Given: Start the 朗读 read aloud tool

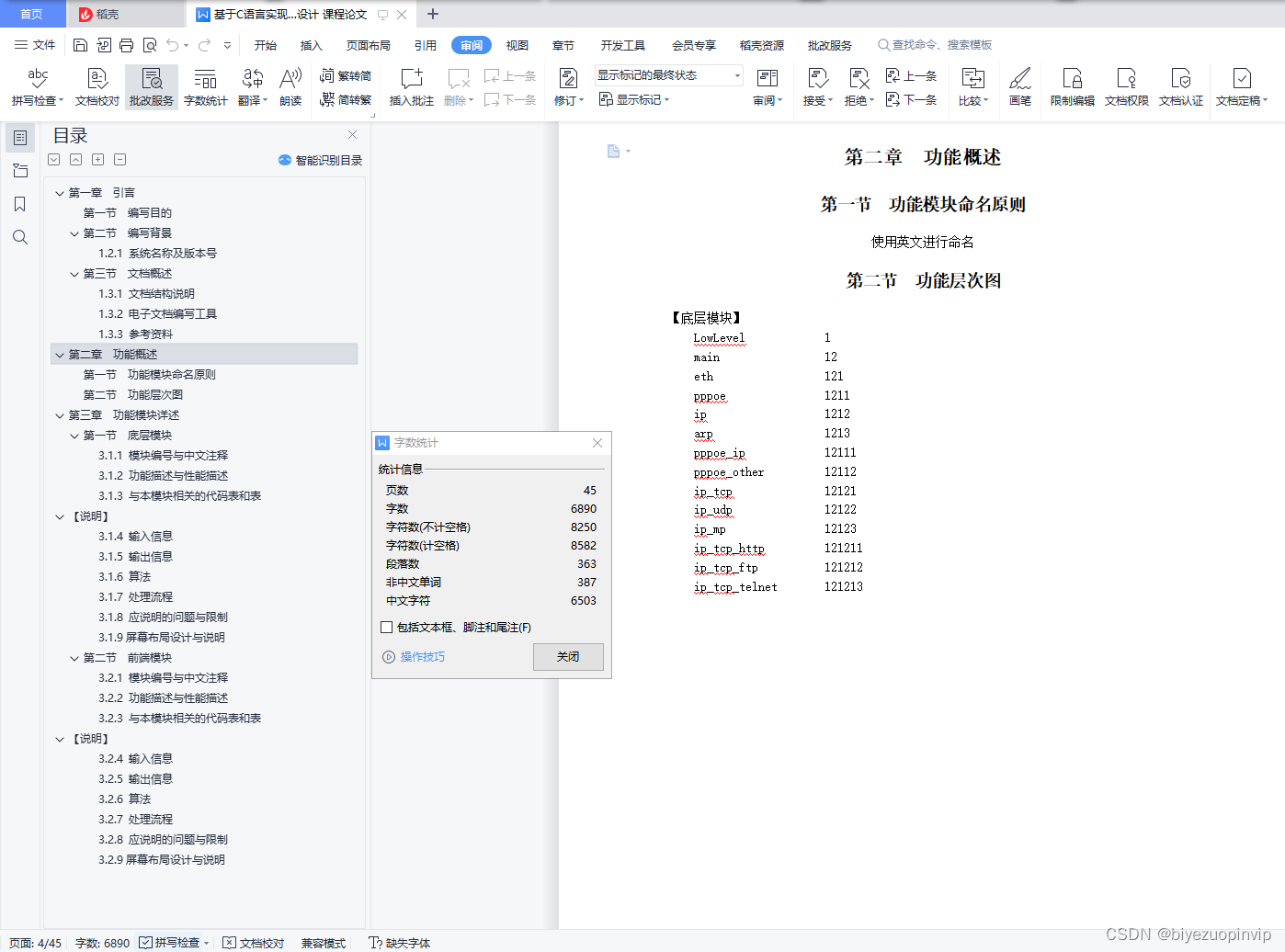Looking at the screenshot, I should (290, 87).
